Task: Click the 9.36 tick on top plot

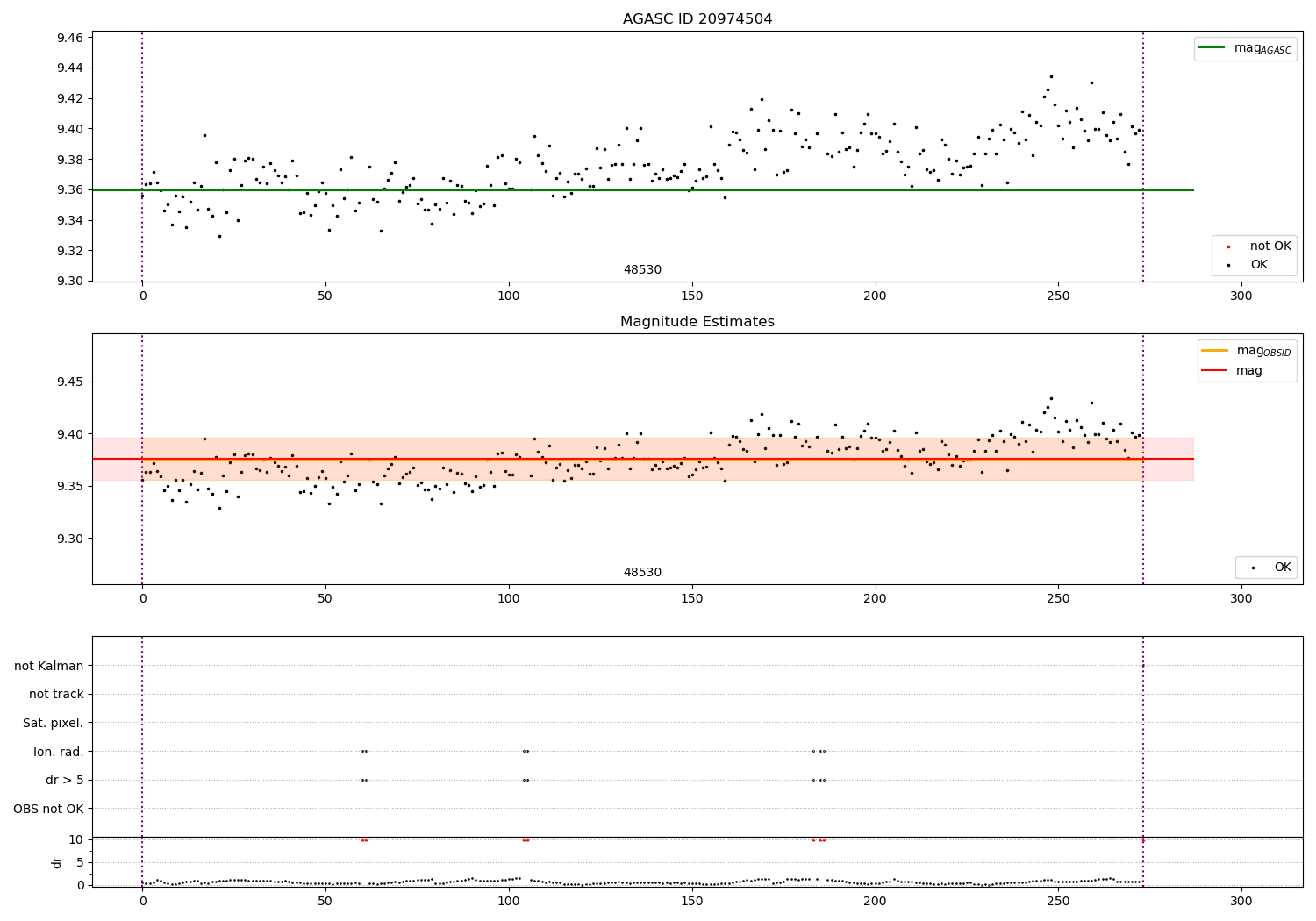Action: click(x=71, y=189)
